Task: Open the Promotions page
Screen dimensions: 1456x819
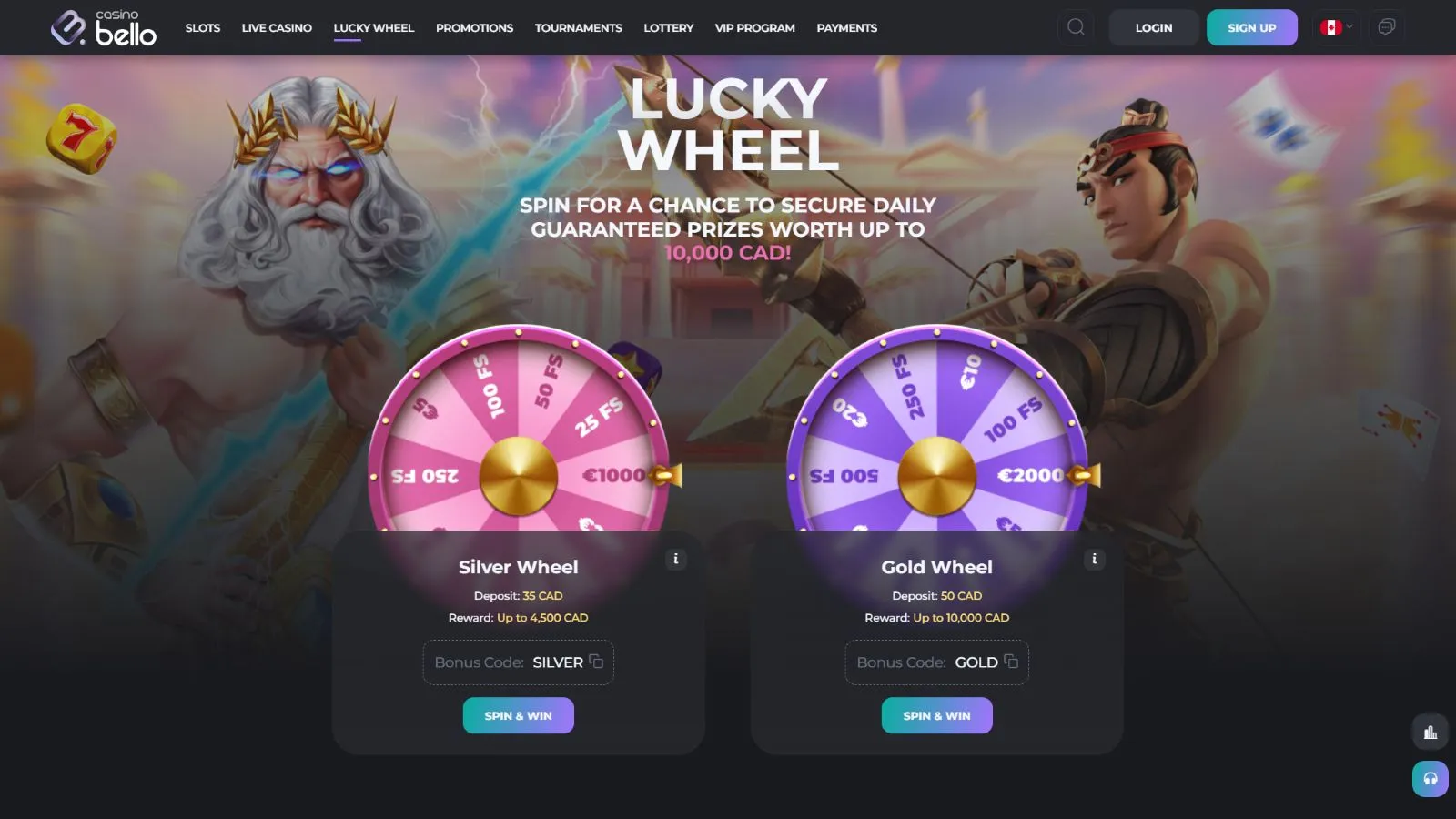Action: 474,28
